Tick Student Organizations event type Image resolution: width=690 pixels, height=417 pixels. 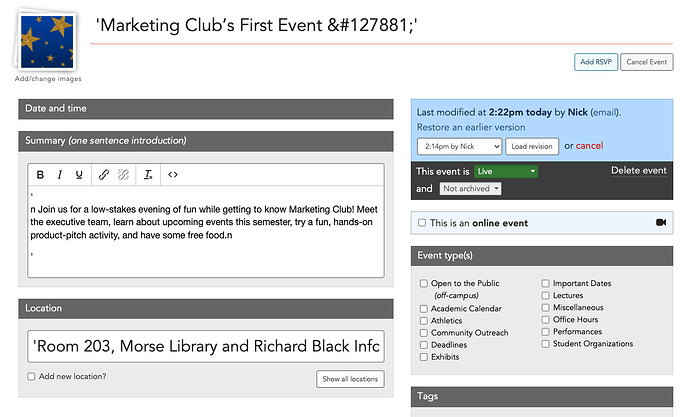tap(546, 344)
